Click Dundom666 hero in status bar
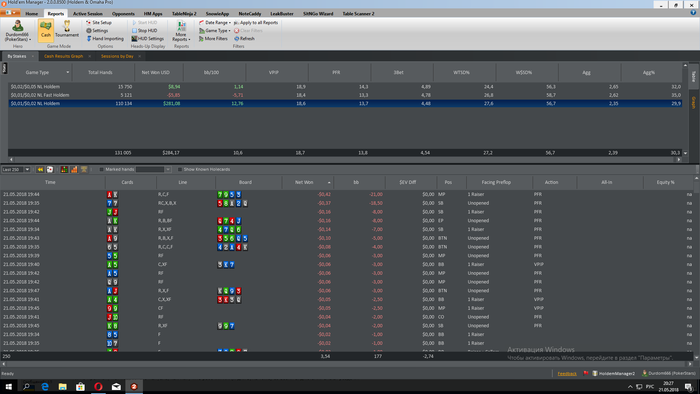 point(669,373)
